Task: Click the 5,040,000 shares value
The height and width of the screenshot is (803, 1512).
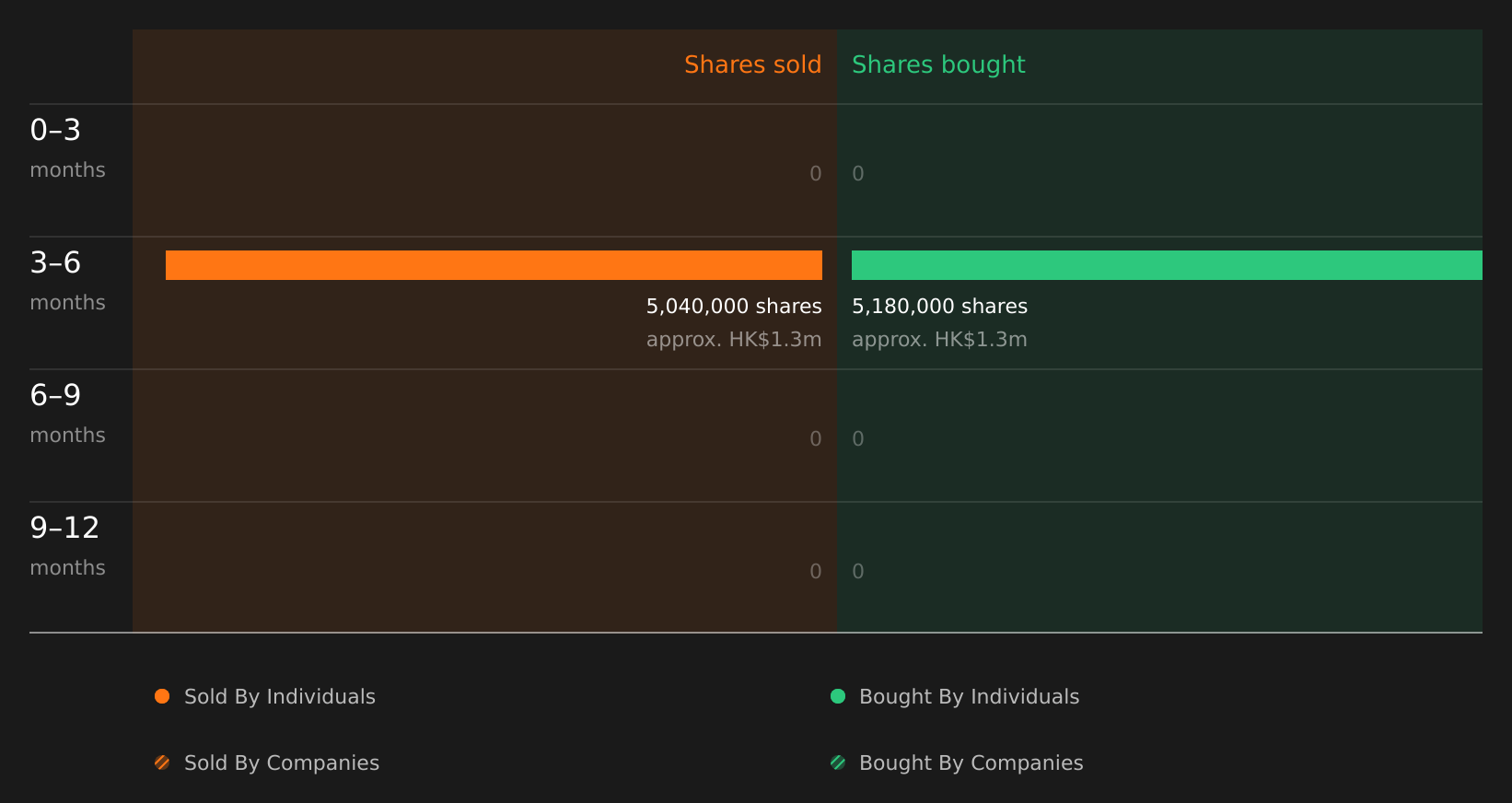Action: [734, 307]
